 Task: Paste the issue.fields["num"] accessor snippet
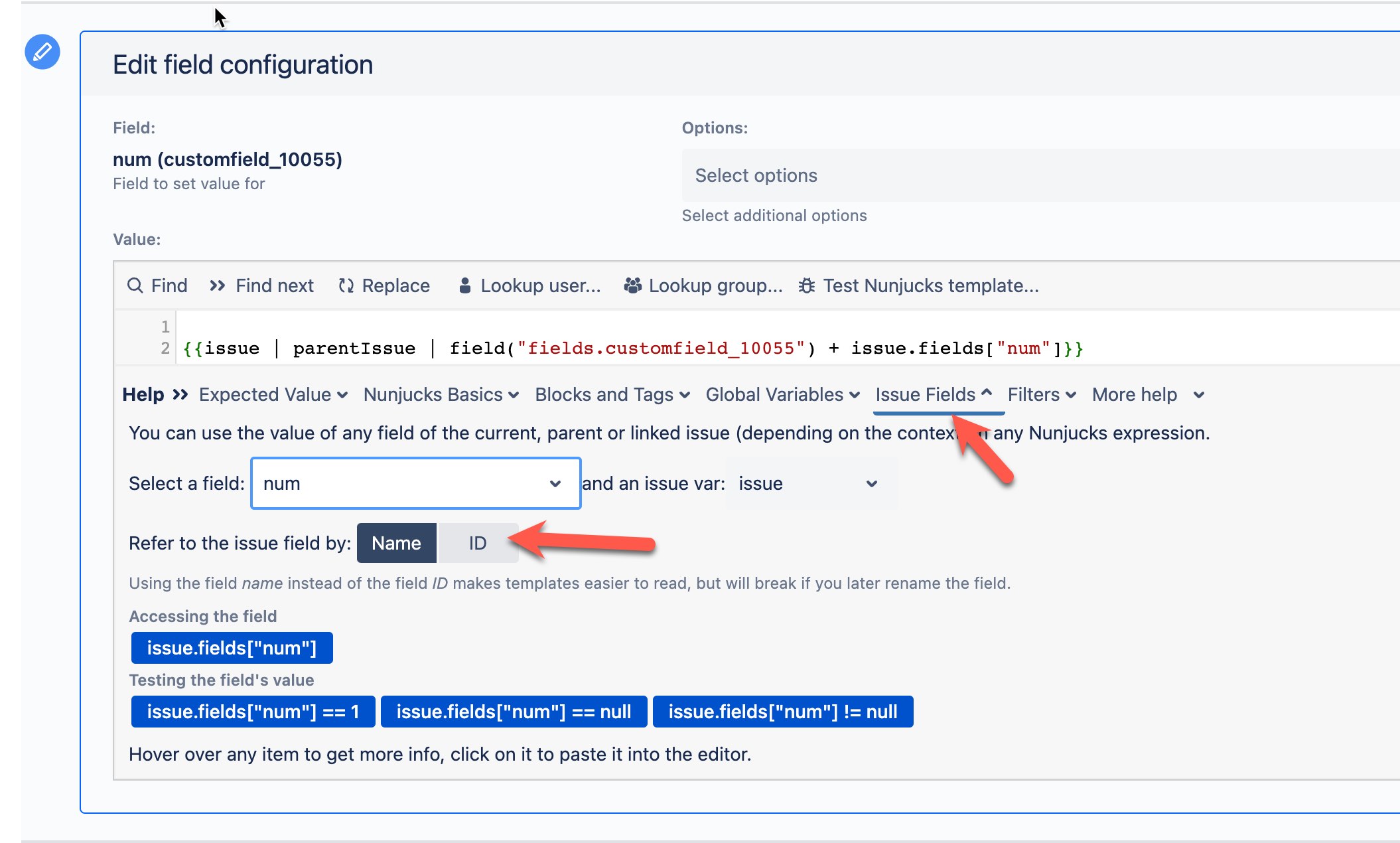pos(232,648)
